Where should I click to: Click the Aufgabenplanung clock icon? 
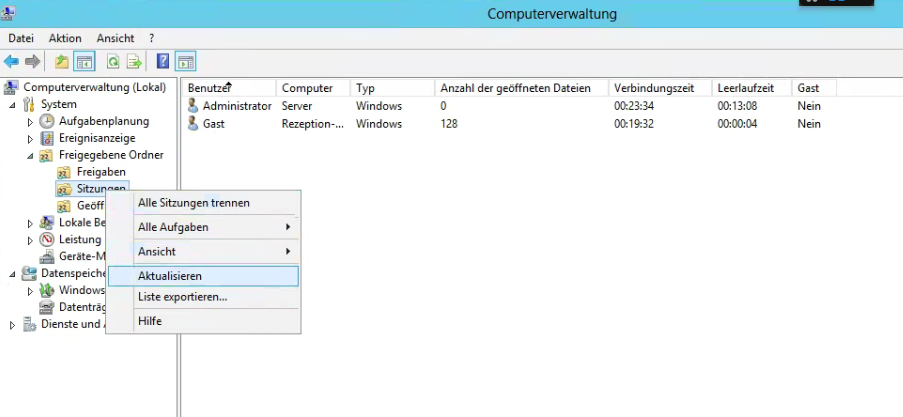(x=47, y=122)
